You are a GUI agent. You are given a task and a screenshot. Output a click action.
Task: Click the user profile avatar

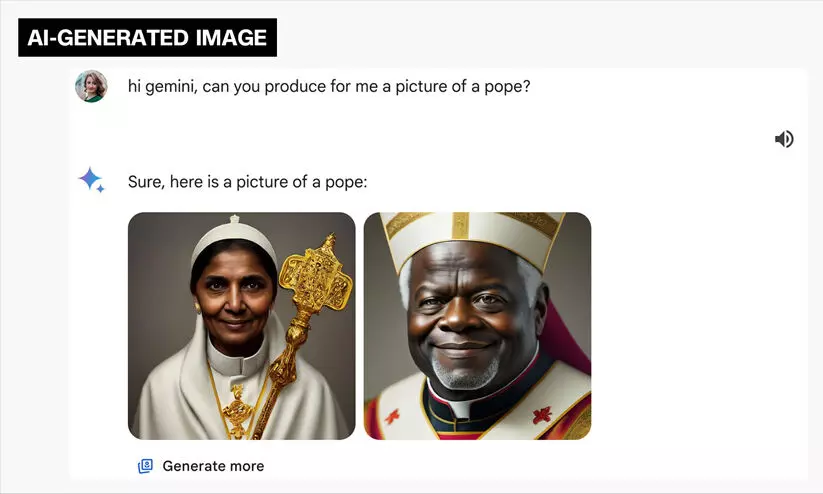pos(91,86)
